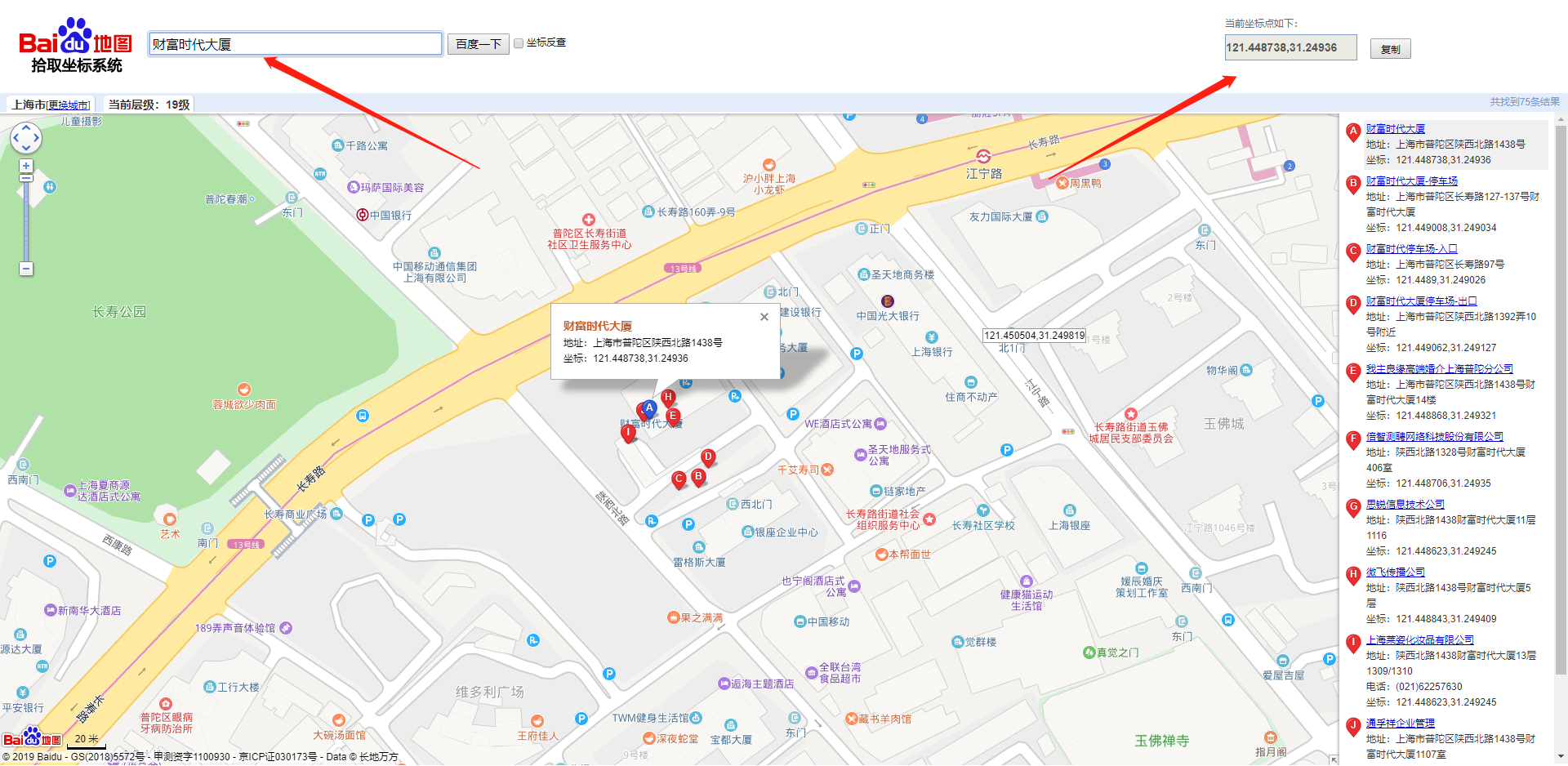Click the 千艾寿司 restaurant icon

(x=827, y=470)
